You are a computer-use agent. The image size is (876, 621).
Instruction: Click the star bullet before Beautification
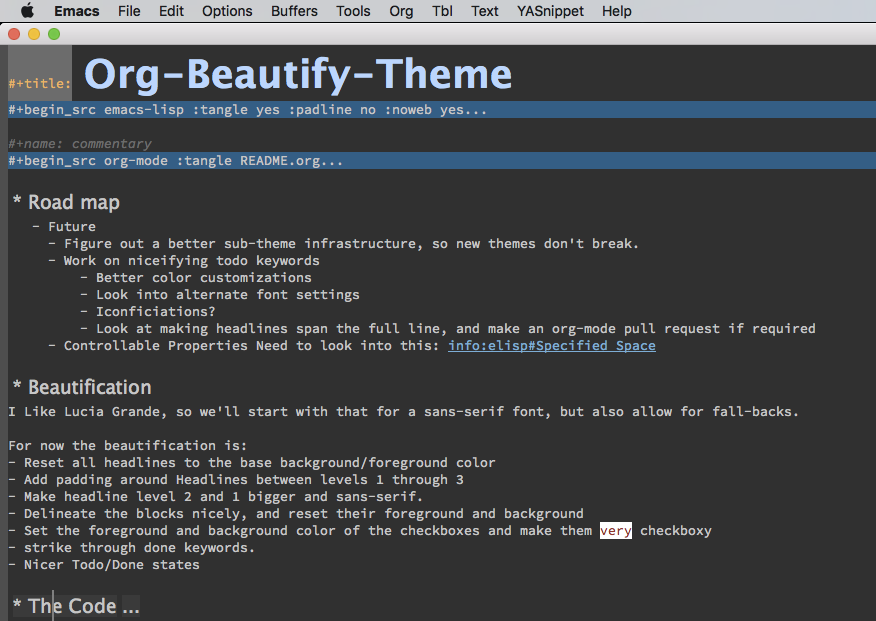point(17,384)
